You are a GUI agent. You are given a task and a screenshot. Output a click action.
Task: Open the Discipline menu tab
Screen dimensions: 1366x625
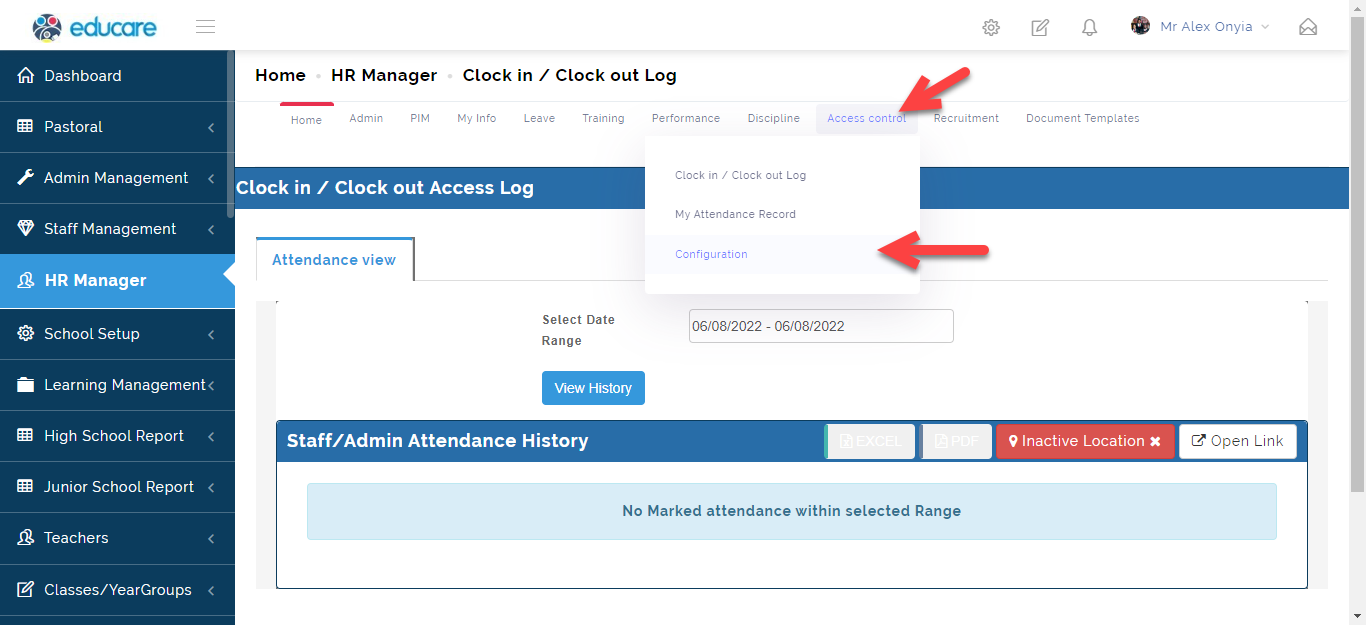point(774,118)
